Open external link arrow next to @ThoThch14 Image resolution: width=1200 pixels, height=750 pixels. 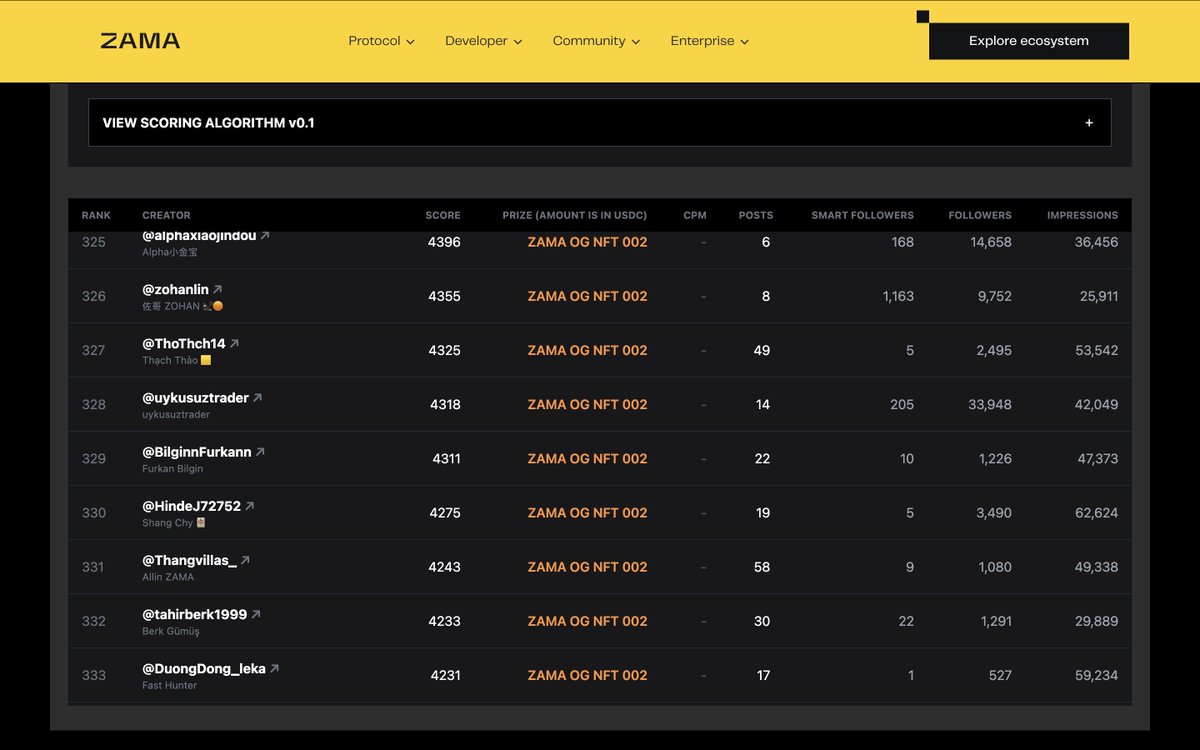[234, 343]
